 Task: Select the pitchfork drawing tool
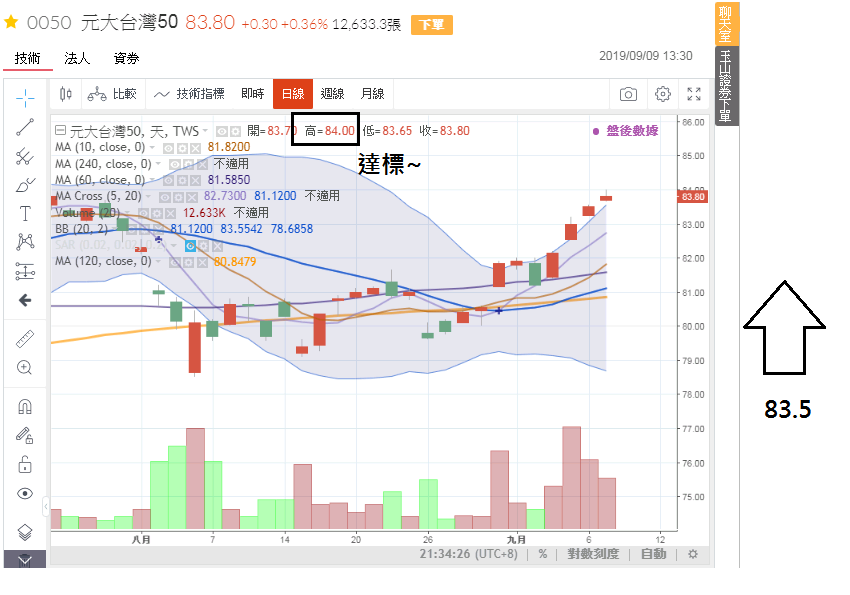coord(25,157)
